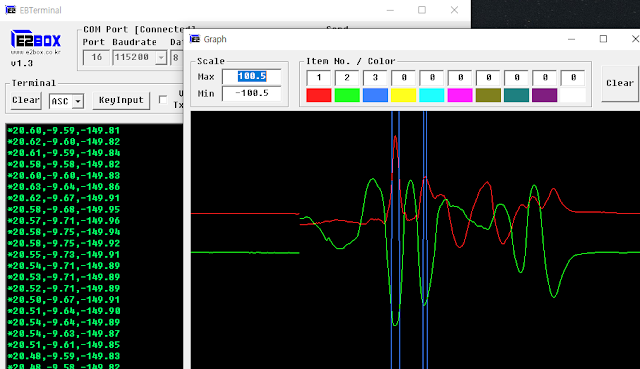Open the Baudrate 115200 dropdown
This screenshot has width=640, height=369.
[x=161, y=58]
